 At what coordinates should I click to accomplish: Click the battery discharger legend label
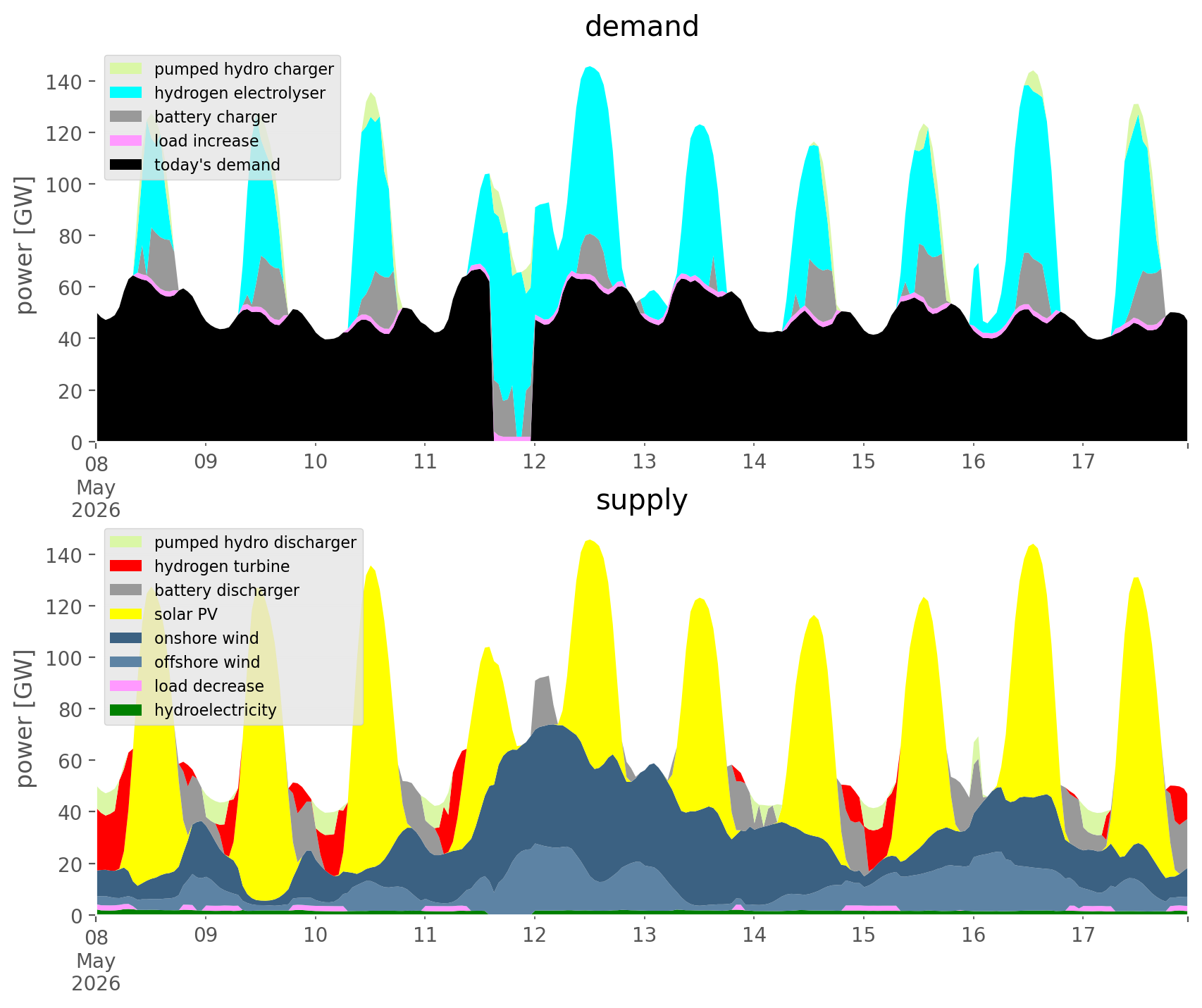tap(227, 590)
